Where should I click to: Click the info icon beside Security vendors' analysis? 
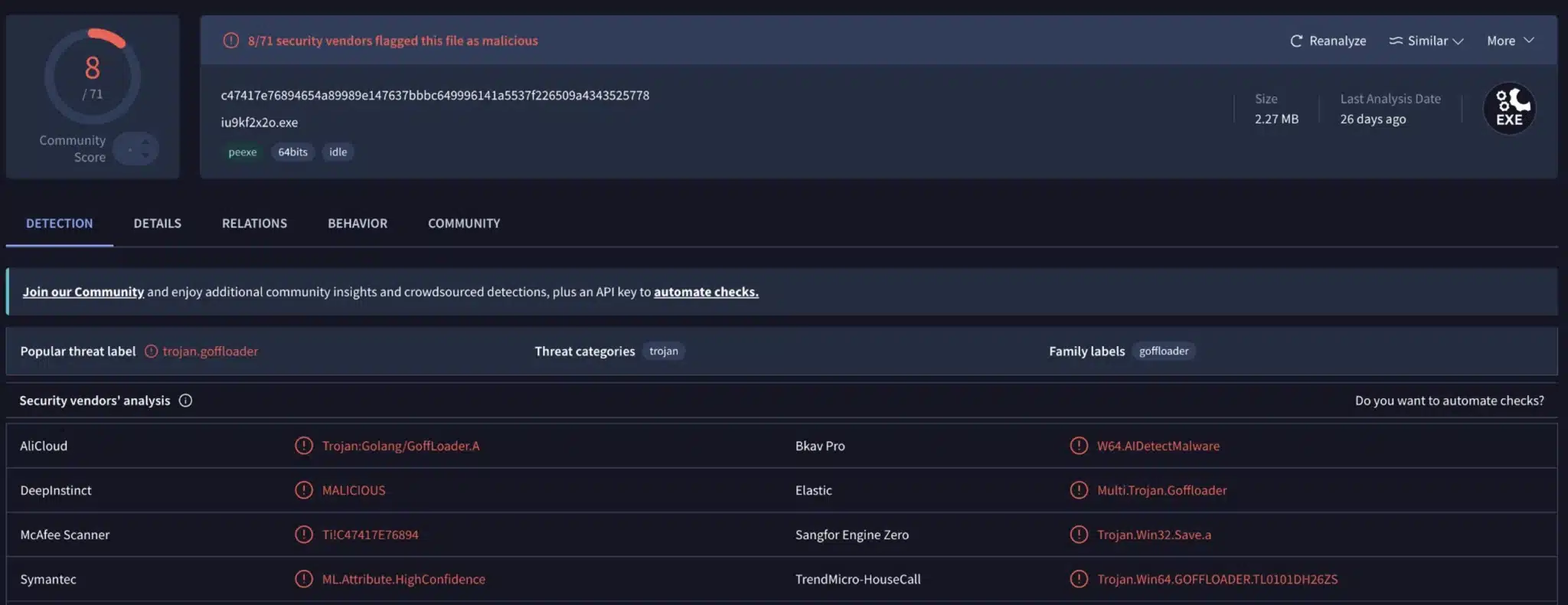185,401
